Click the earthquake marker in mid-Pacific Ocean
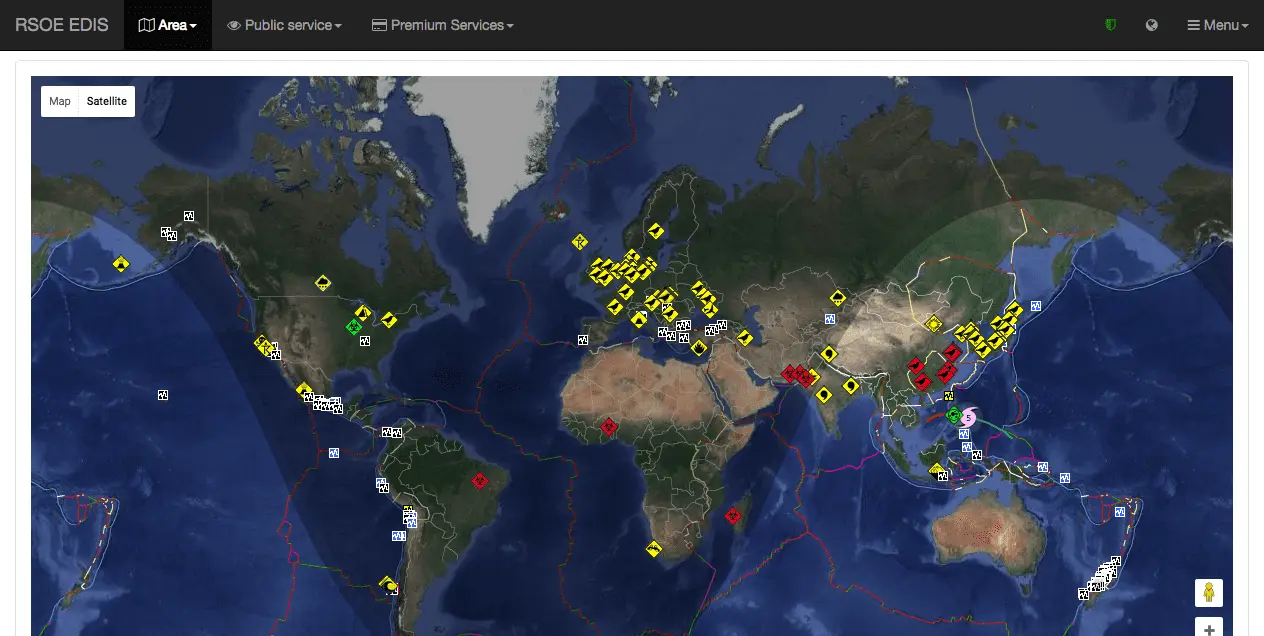Viewport: 1264px width, 636px height. (163, 395)
